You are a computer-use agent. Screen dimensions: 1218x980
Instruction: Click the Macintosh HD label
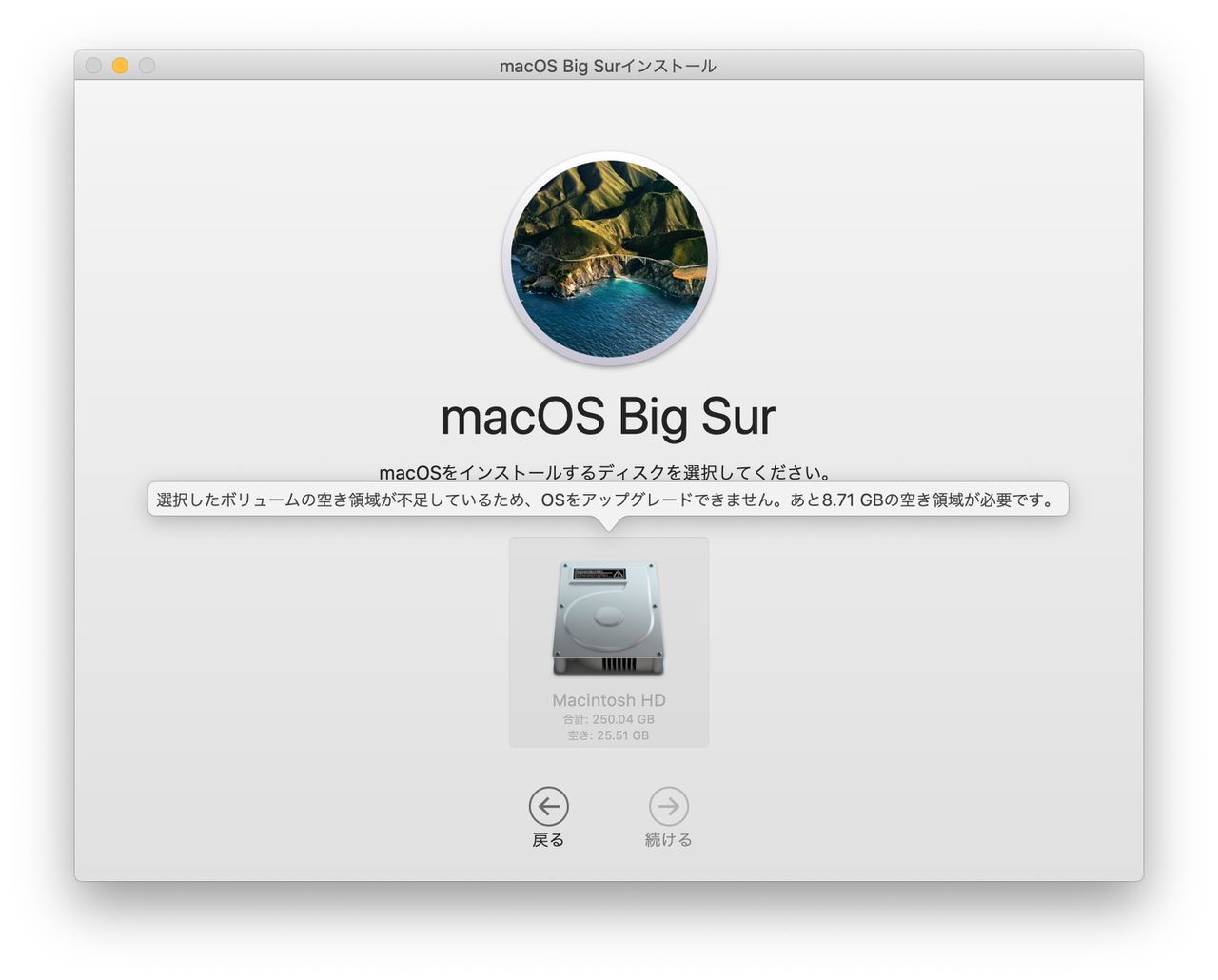[609, 700]
